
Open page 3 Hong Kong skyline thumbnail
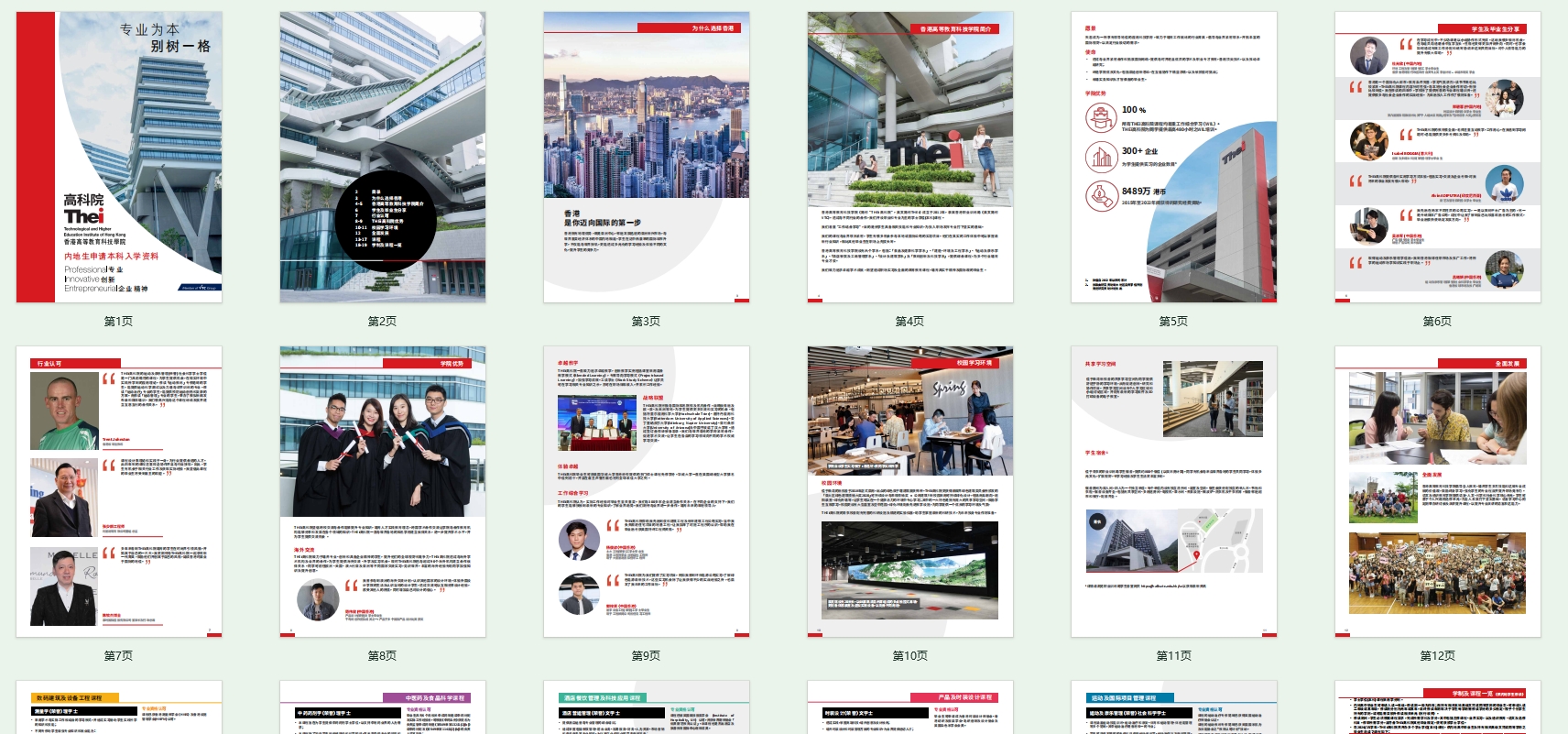tap(647, 157)
